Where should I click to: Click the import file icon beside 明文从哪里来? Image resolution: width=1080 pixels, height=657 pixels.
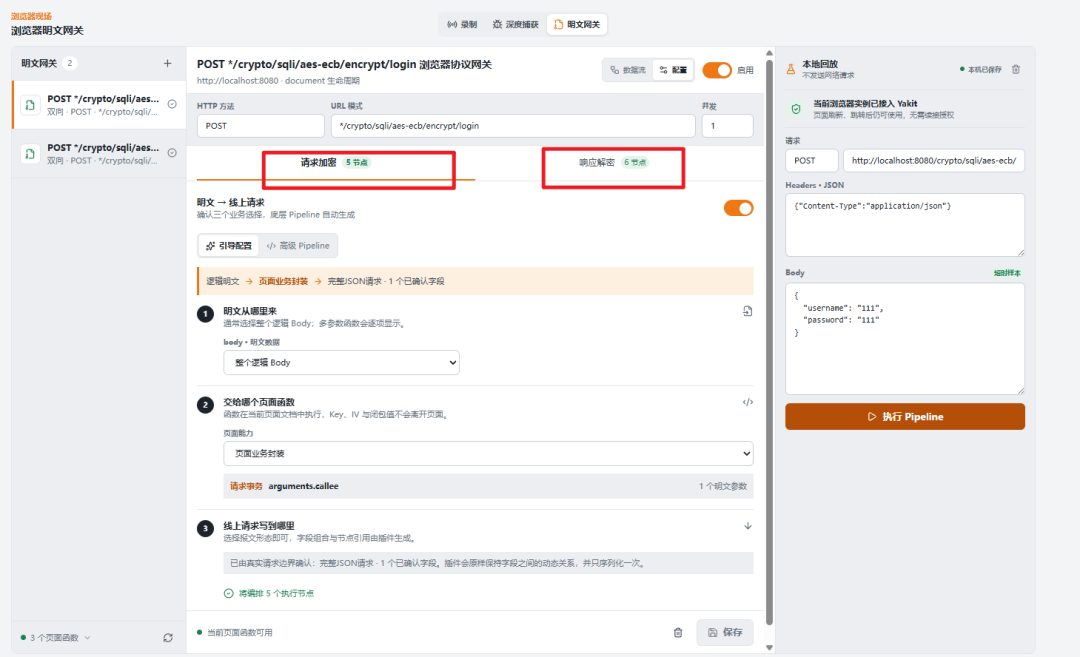(x=747, y=311)
